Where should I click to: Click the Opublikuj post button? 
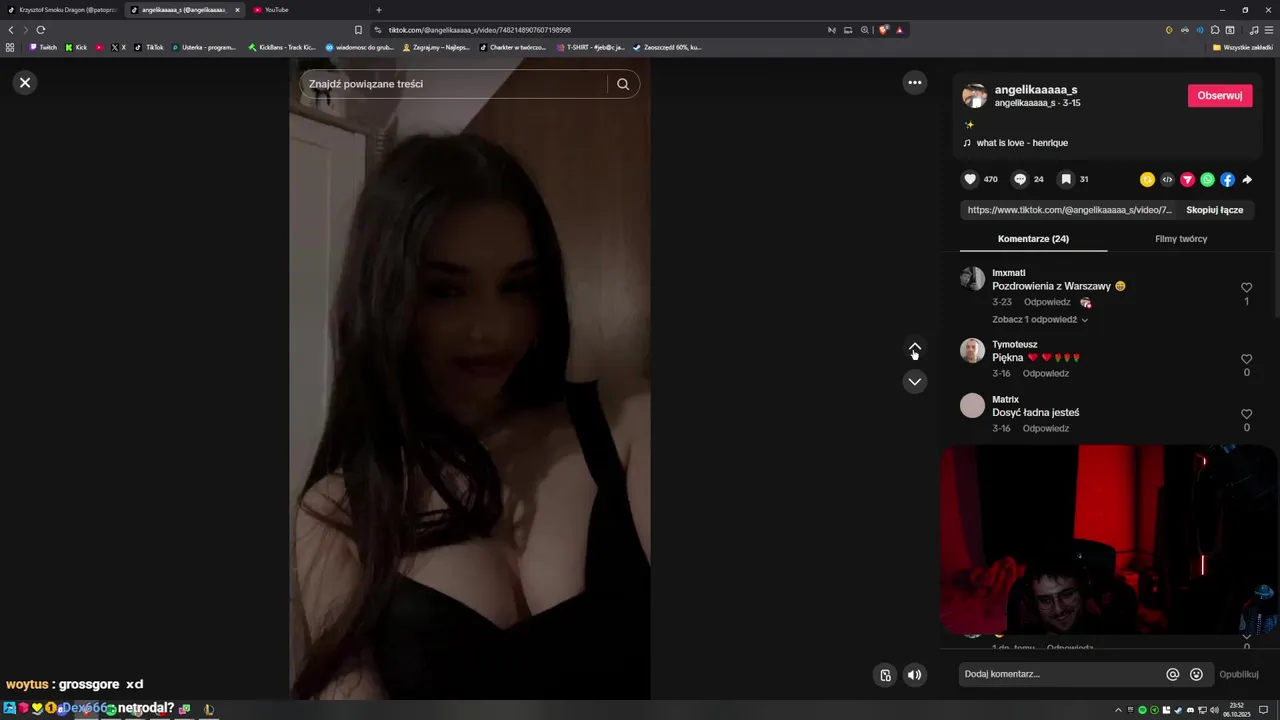pyautogui.click(x=1239, y=674)
